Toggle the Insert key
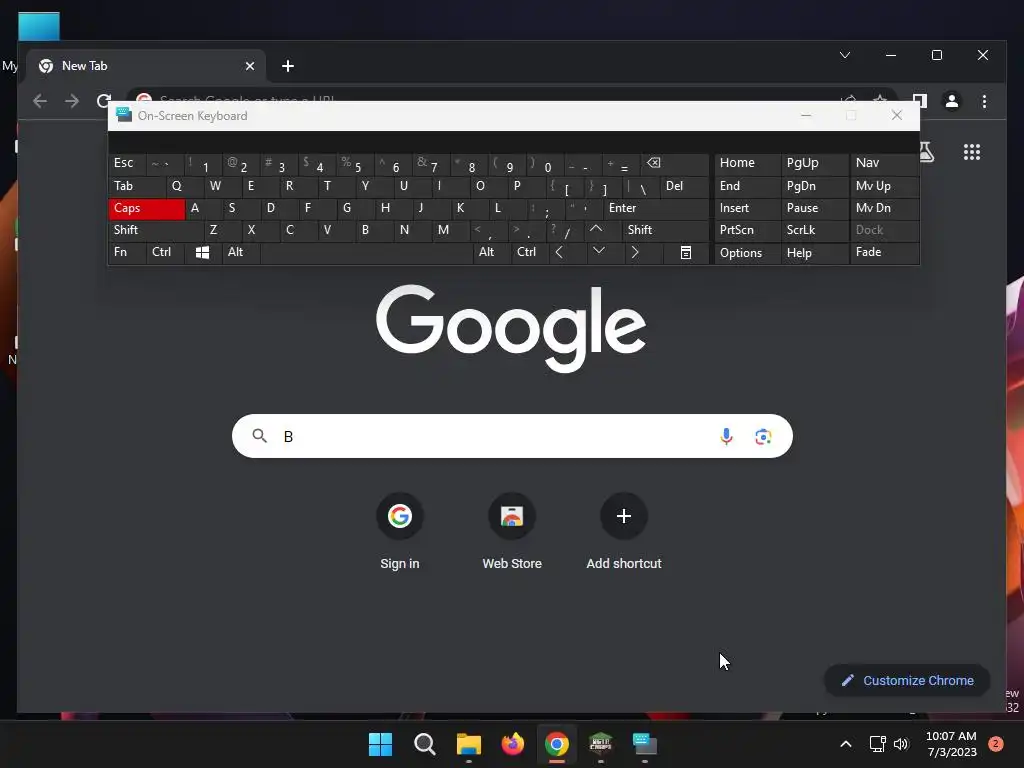Viewport: 1024px width, 768px height. pyautogui.click(x=748, y=208)
